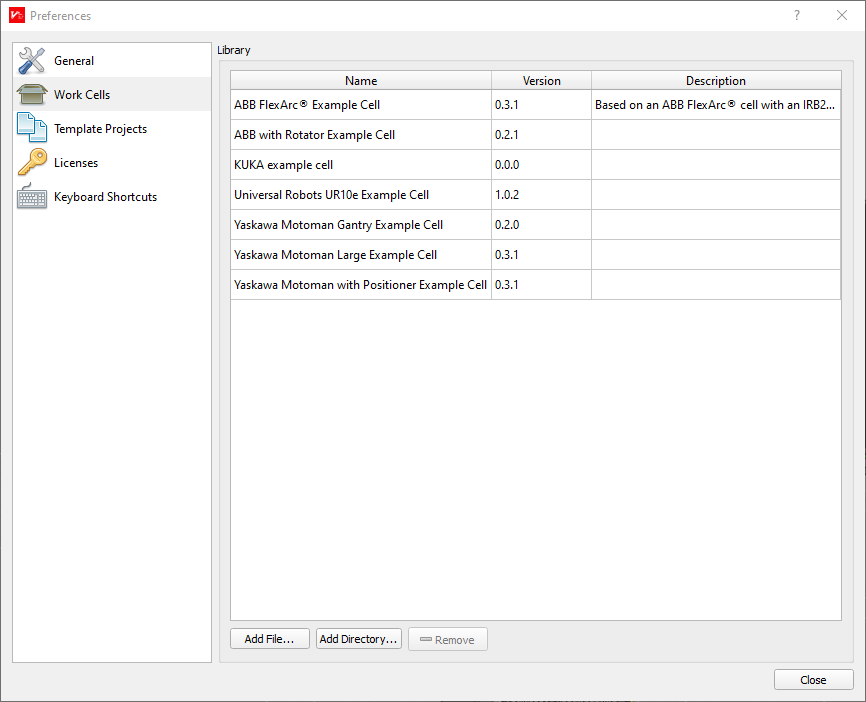The width and height of the screenshot is (866, 702).
Task: Click version 0.3.1 of ABB FlexArc
Action: point(541,105)
